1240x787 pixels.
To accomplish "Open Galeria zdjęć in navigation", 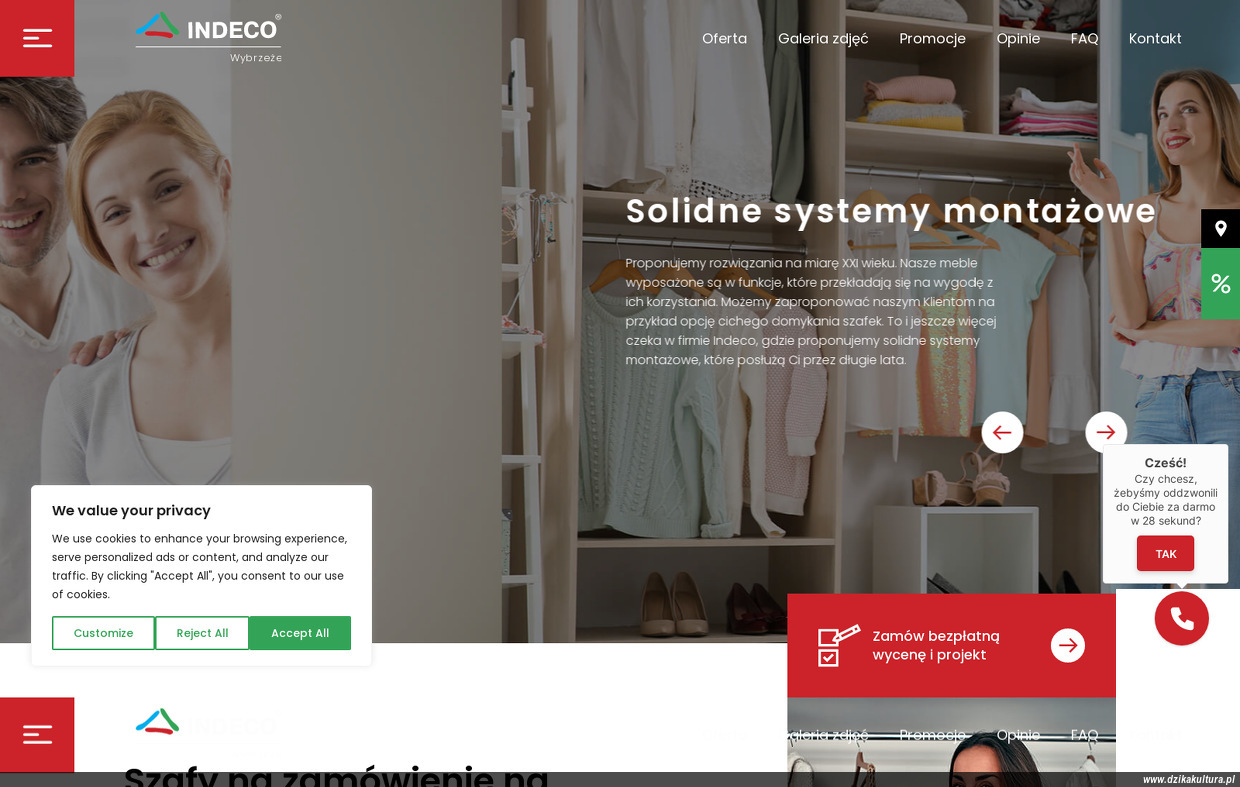I will point(823,38).
